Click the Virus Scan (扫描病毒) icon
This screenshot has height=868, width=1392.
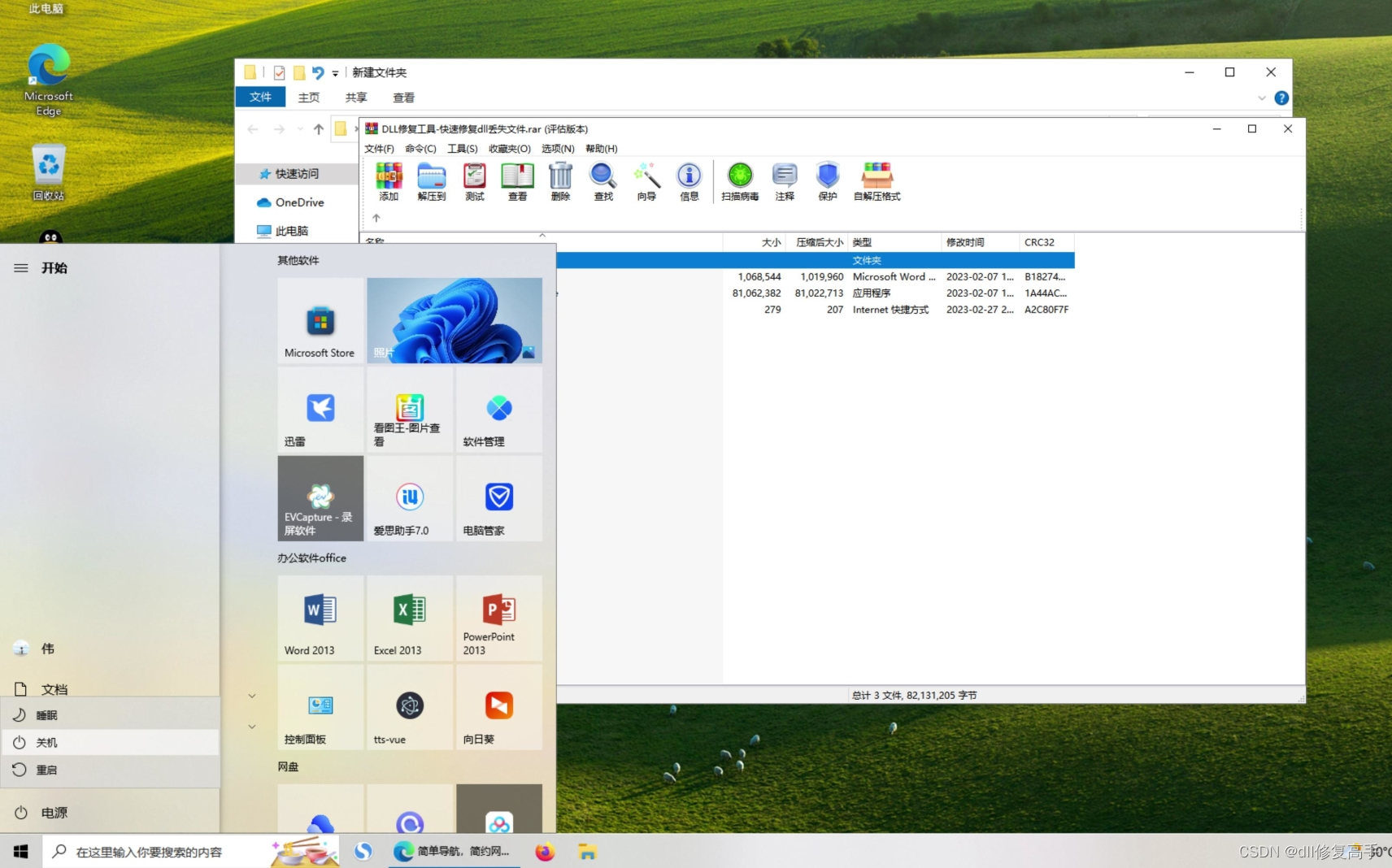tap(740, 181)
